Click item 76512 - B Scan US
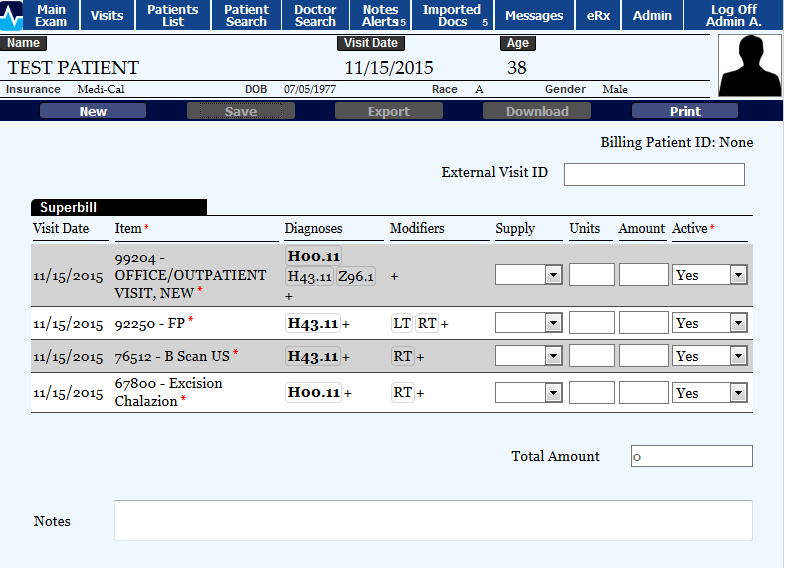Screen dimensions: 785x568 coord(172,356)
